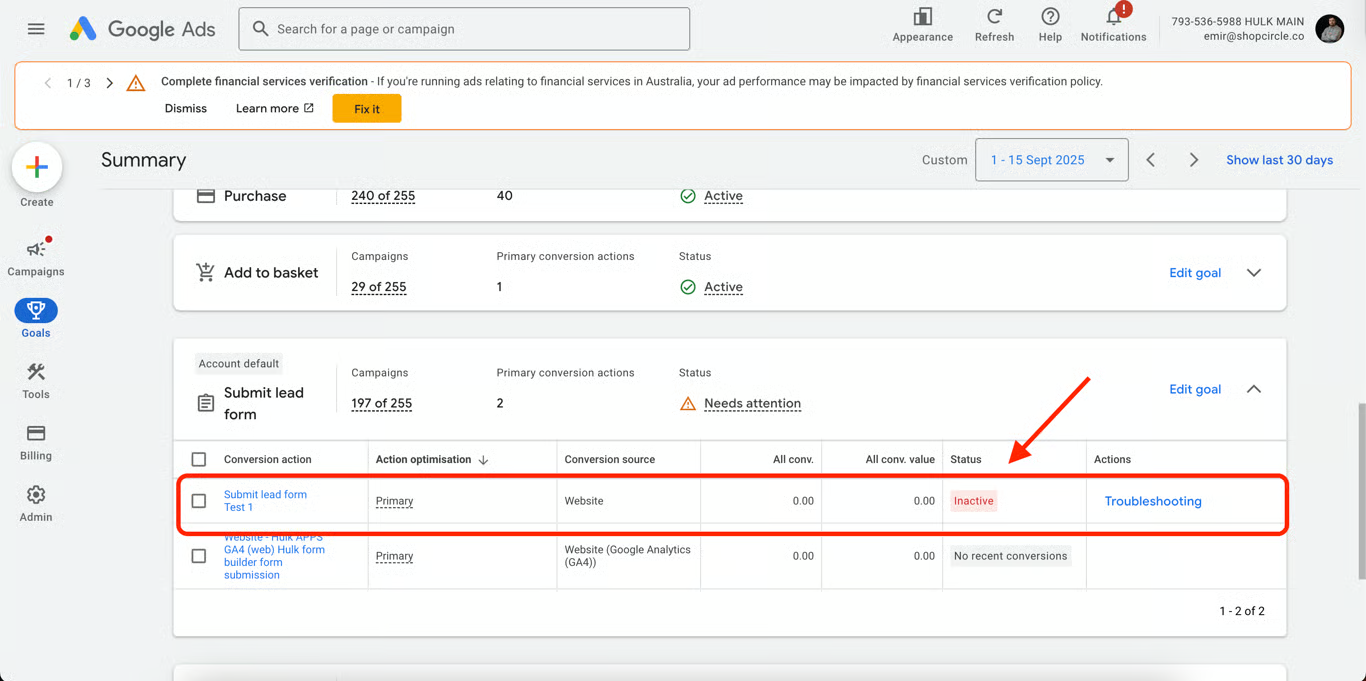
Task: Click the search magnifier icon
Action: click(x=260, y=29)
